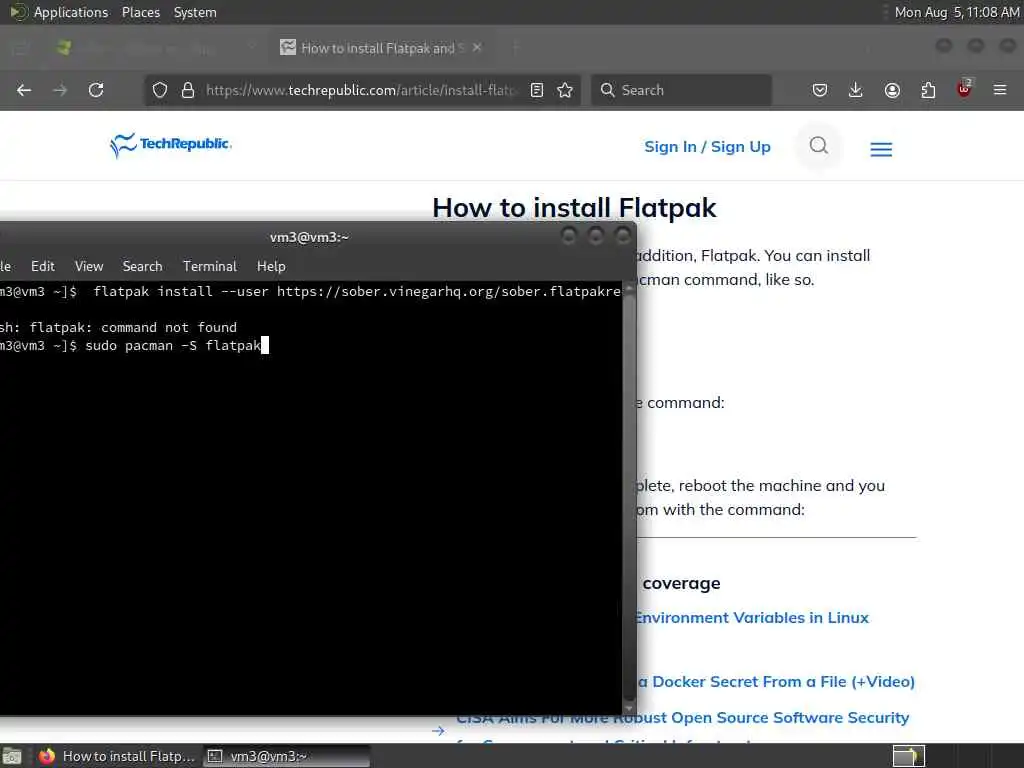
Task: Open the Terminal menu in terminal window
Action: pyautogui.click(x=210, y=266)
